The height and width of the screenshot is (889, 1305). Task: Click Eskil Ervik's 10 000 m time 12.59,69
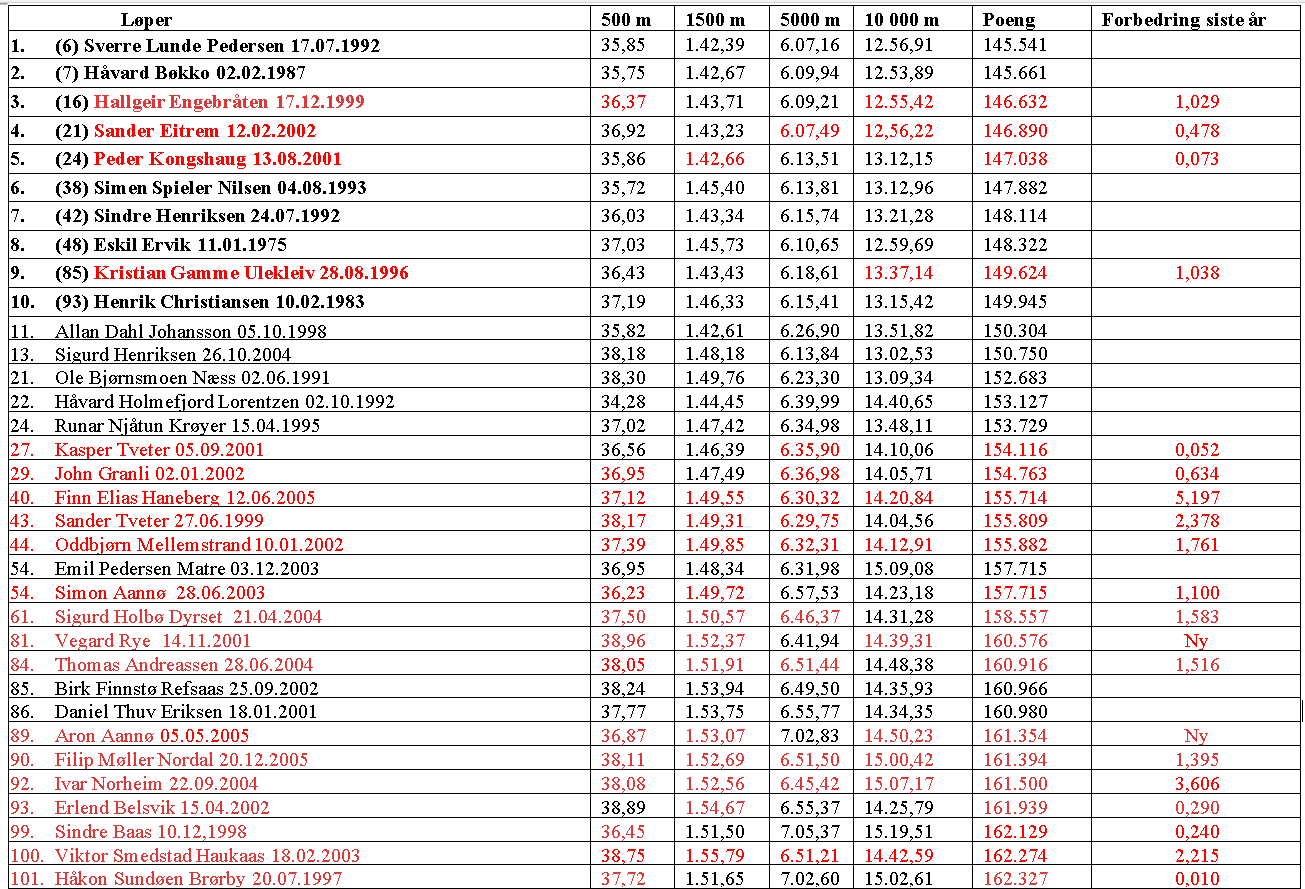tap(898, 245)
